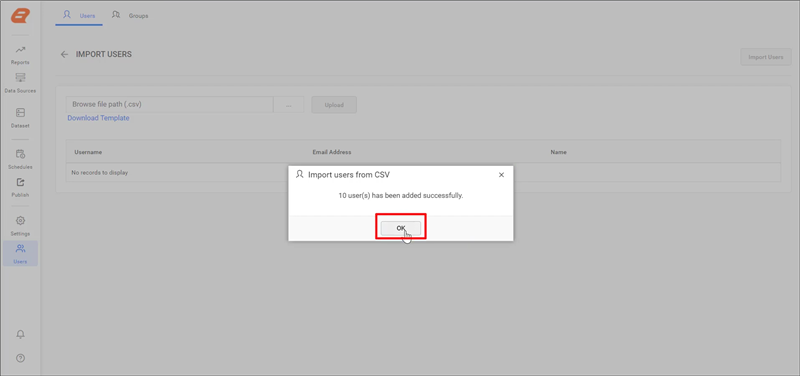Open Settings in the sidebar
800x376 pixels.
click(20, 226)
